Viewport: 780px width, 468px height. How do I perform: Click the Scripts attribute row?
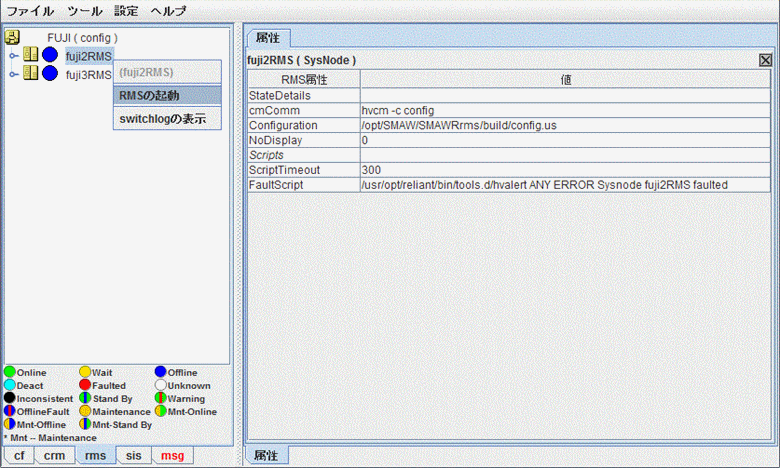tap(509, 155)
